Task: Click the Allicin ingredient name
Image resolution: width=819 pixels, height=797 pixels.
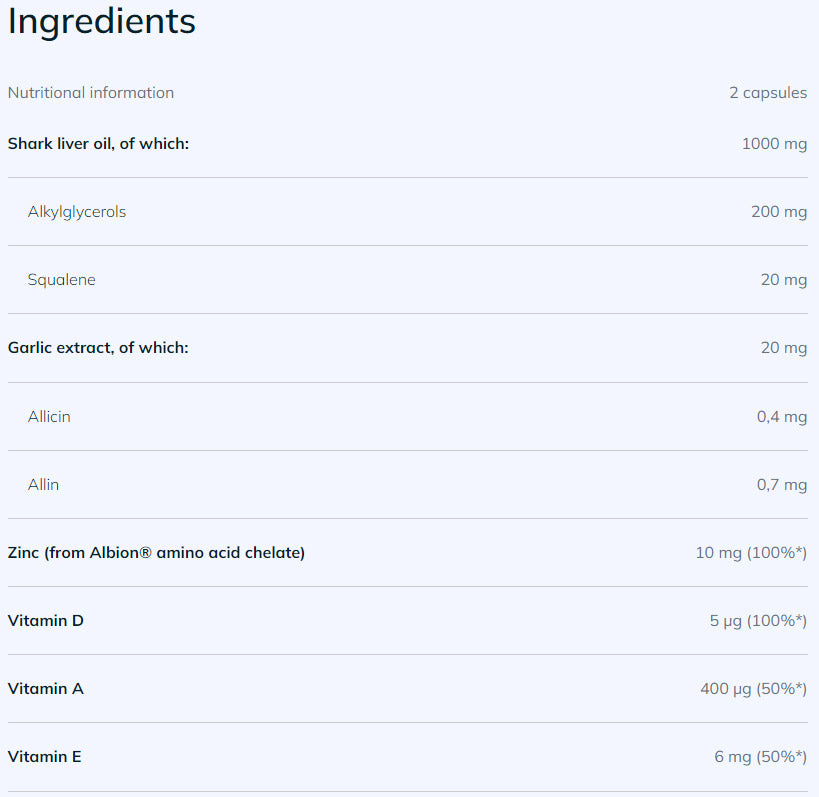Action: coord(49,416)
